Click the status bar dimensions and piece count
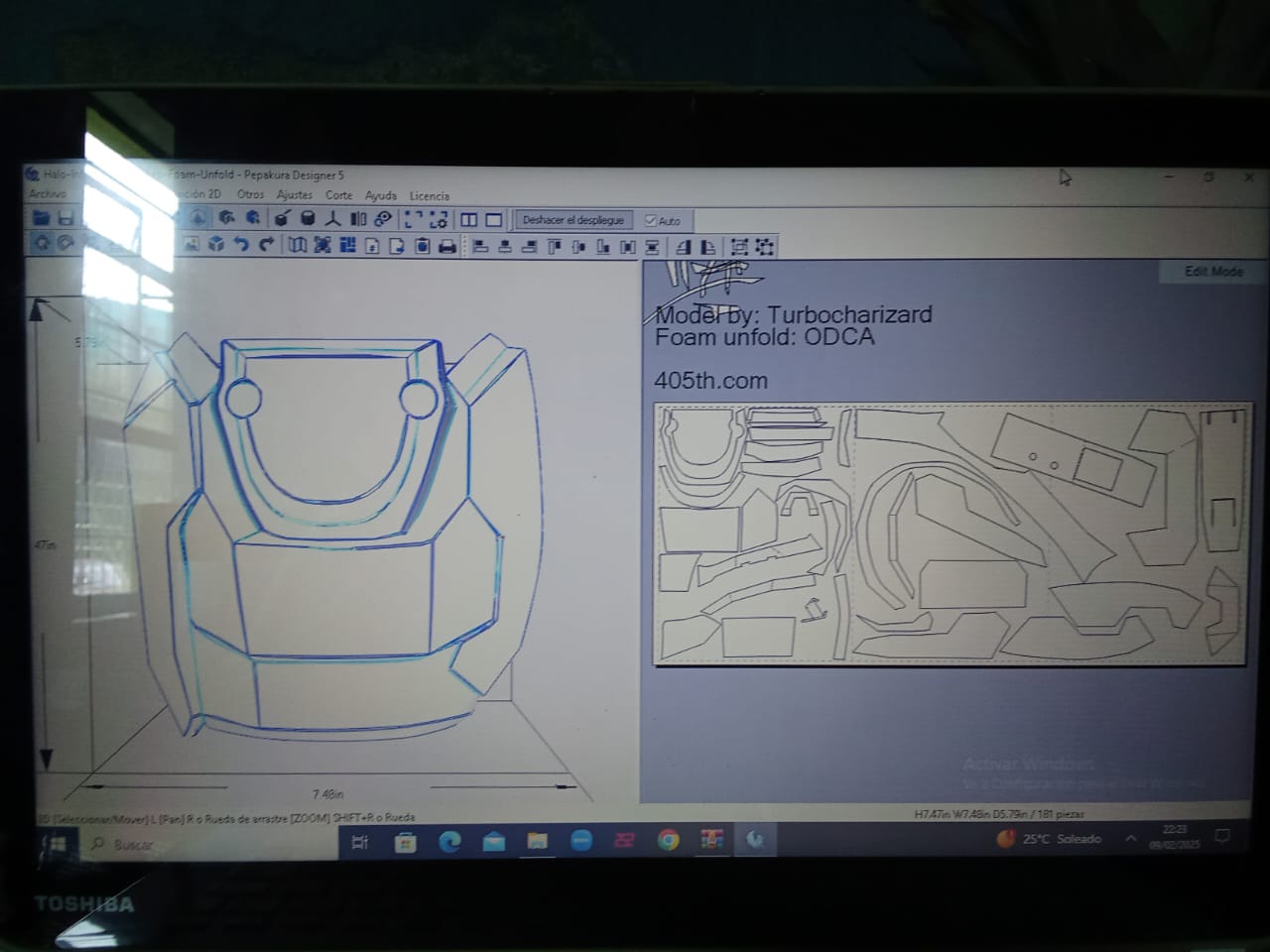 999,814
